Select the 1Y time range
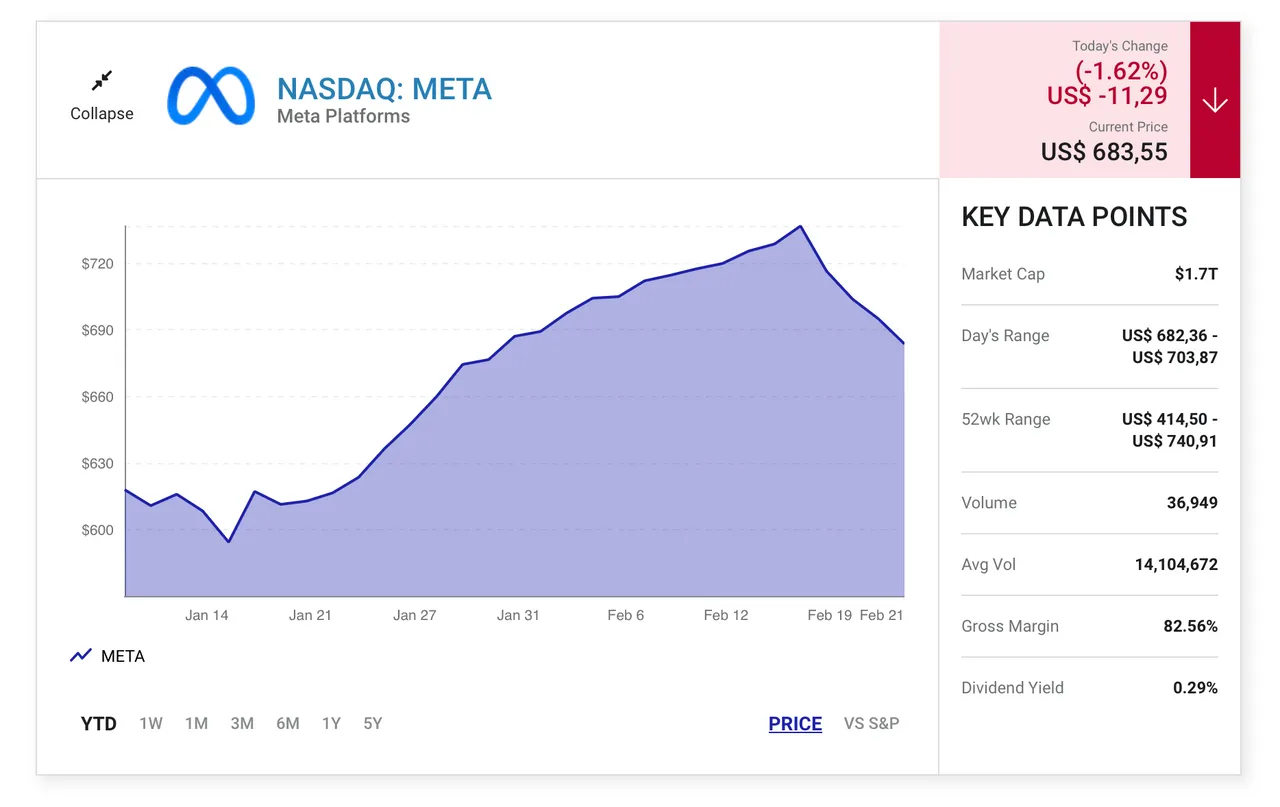1280x807 pixels. [331, 723]
